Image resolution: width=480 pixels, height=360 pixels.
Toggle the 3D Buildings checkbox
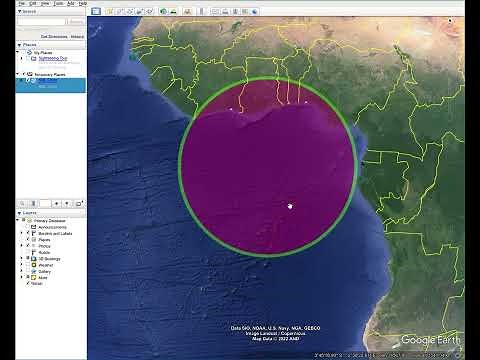tap(28, 259)
